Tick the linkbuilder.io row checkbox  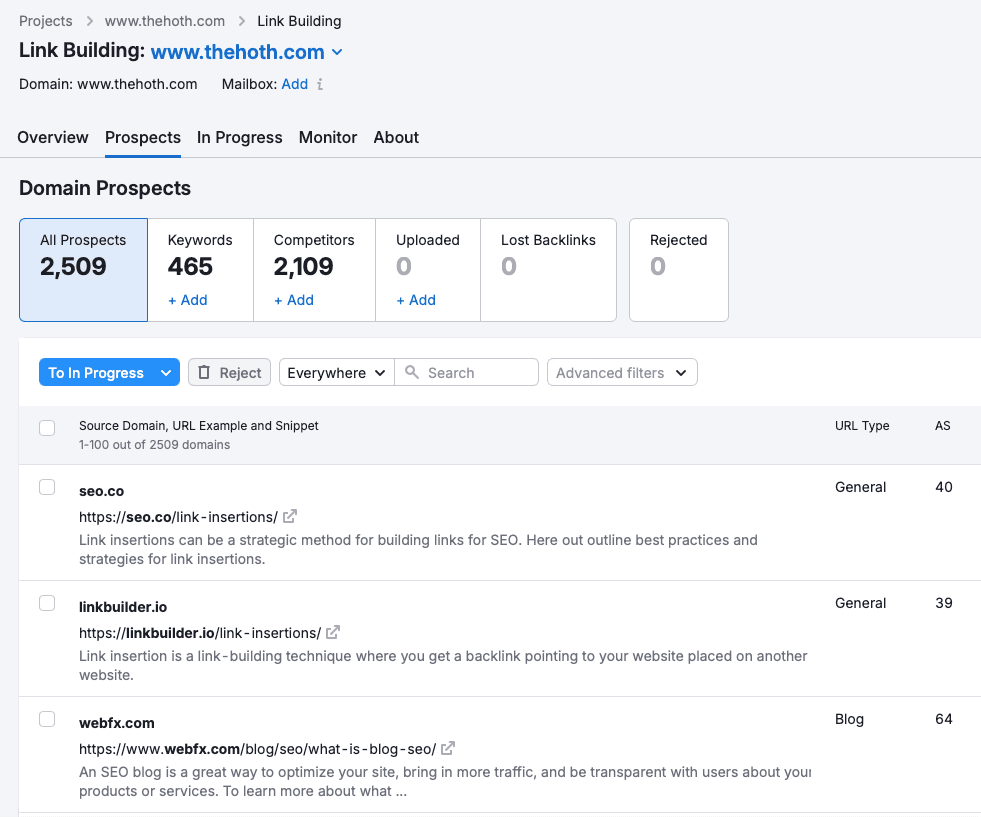click(x=47, y=603)
